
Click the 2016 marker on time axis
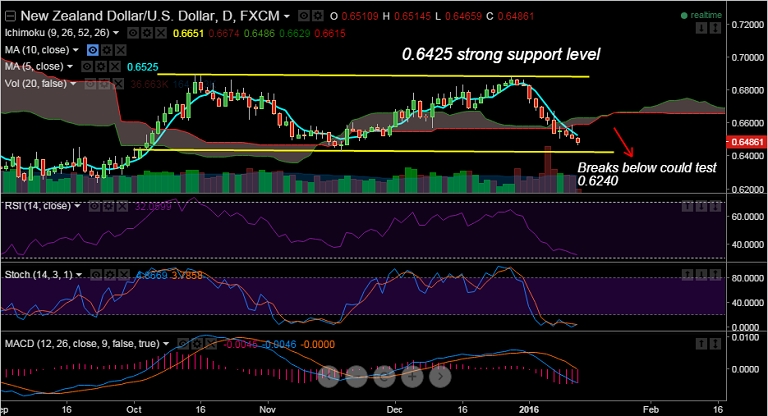[x=529, y=409]
